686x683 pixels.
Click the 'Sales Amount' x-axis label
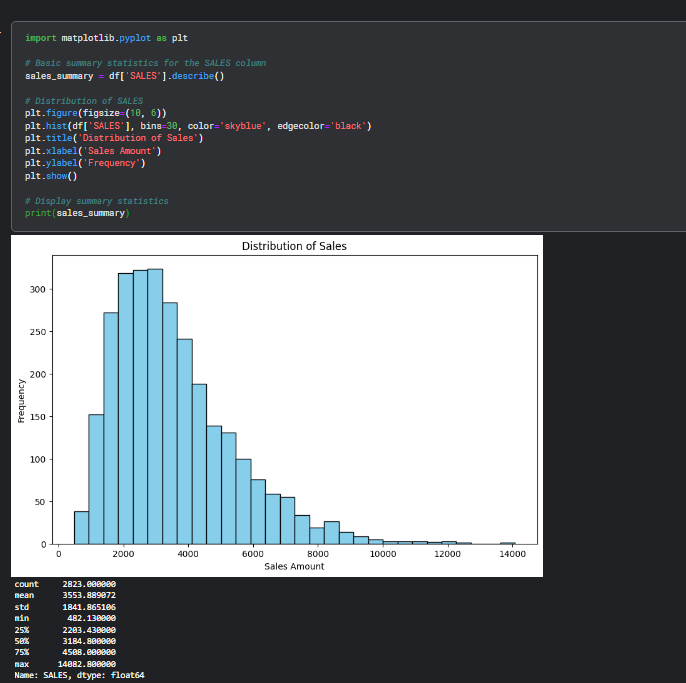click(294, 566)
